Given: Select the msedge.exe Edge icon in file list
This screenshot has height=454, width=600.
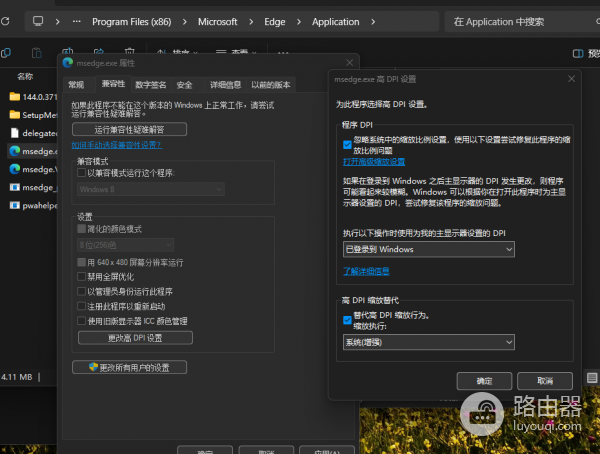Looking at the screenshot, I should tap(15, 151).
